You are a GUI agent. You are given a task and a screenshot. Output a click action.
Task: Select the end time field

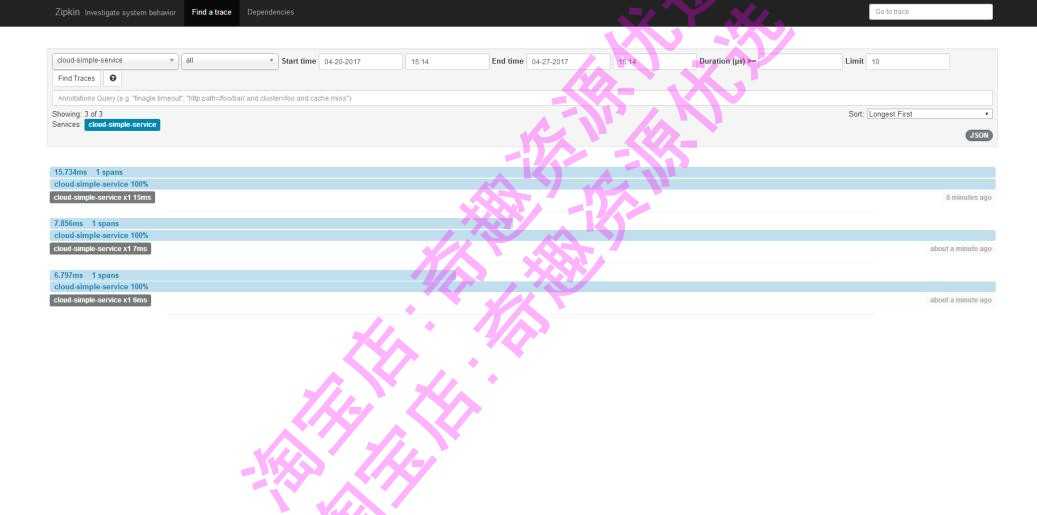(x=655, y=61)
